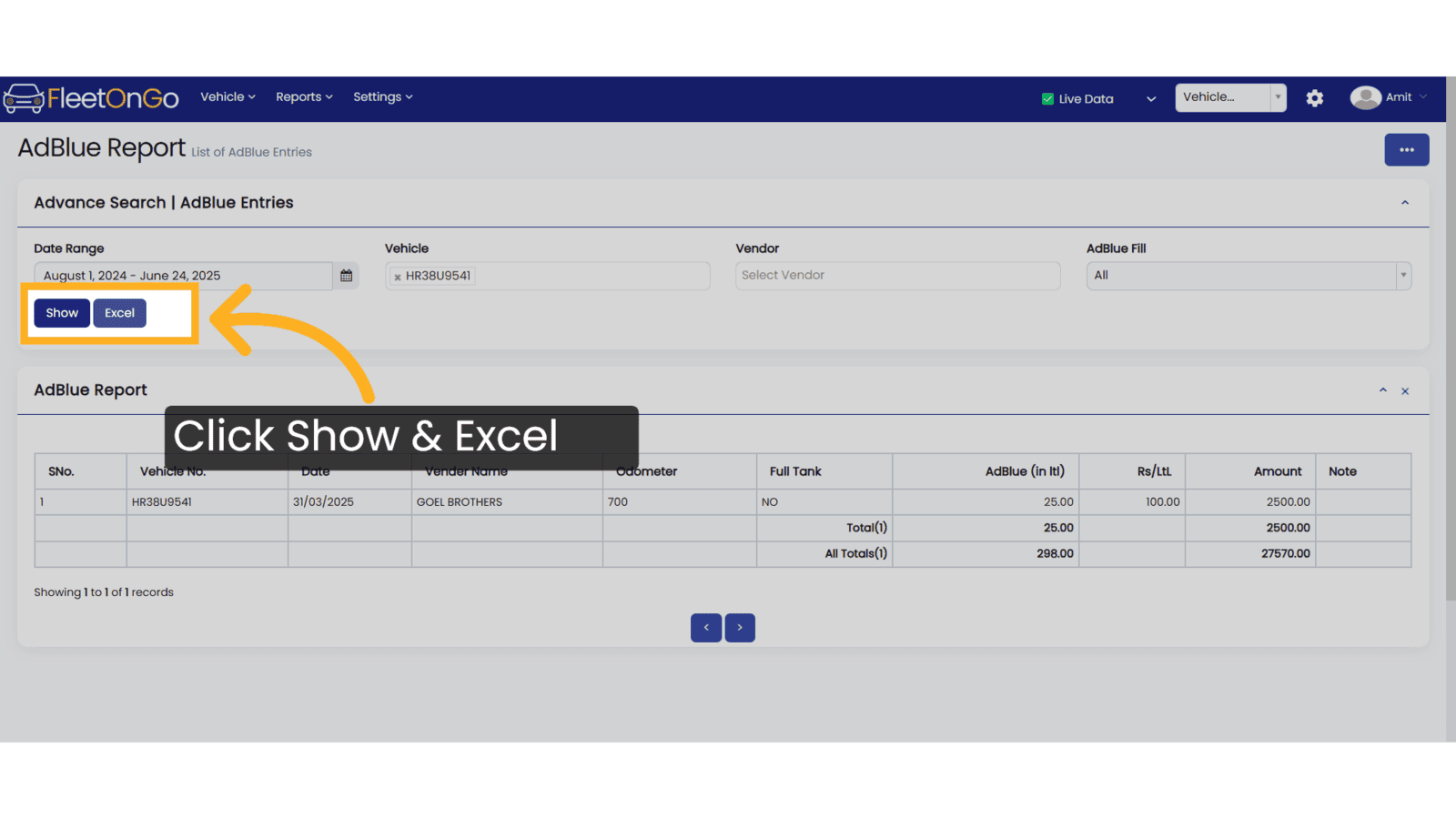Click the Vehicle filter field
This screenshot has width=1456, height=819.
click(x=548, y=276)
